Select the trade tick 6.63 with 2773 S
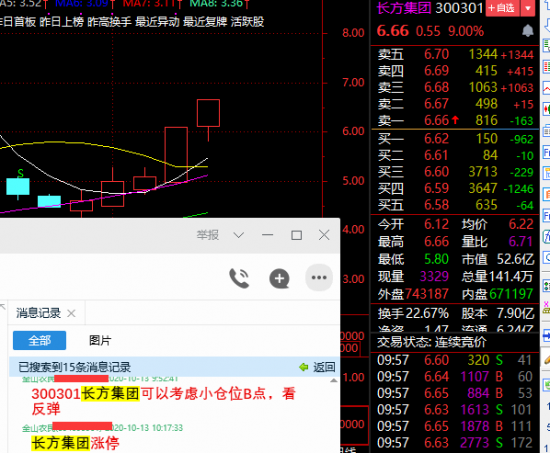The height and width of the screenshot is (453, 550). [x=455, y=442]
